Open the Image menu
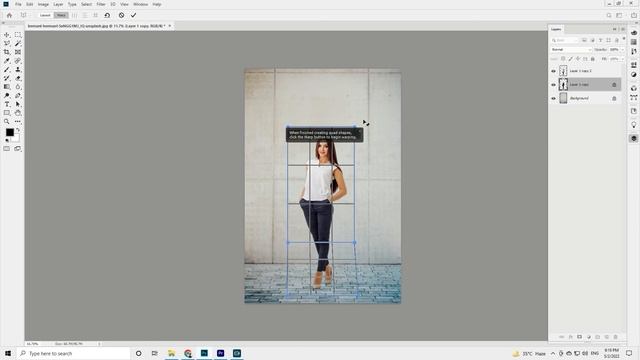 (x=43, y=4)
